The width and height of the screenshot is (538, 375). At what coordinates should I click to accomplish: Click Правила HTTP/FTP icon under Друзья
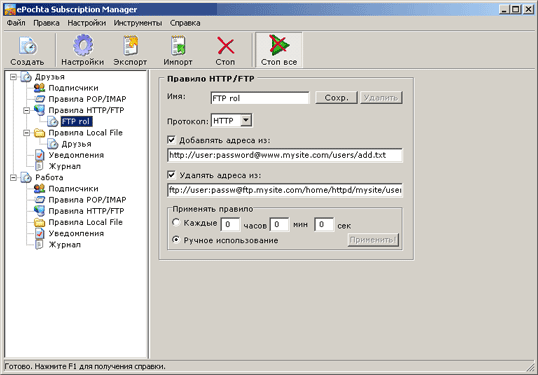39,110
